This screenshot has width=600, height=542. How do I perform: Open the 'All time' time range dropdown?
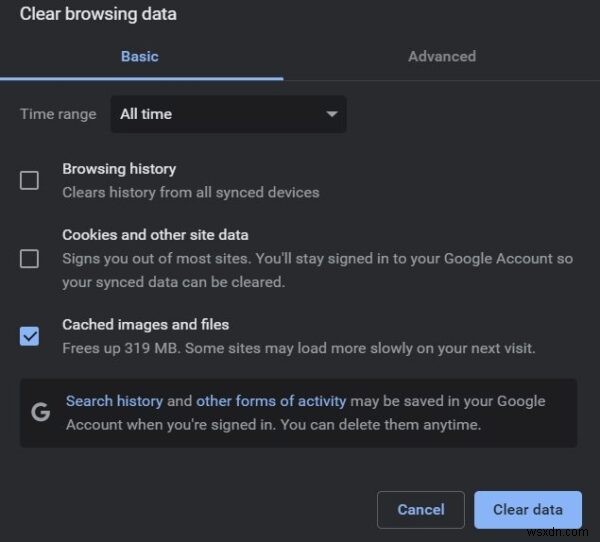(228, 114)
